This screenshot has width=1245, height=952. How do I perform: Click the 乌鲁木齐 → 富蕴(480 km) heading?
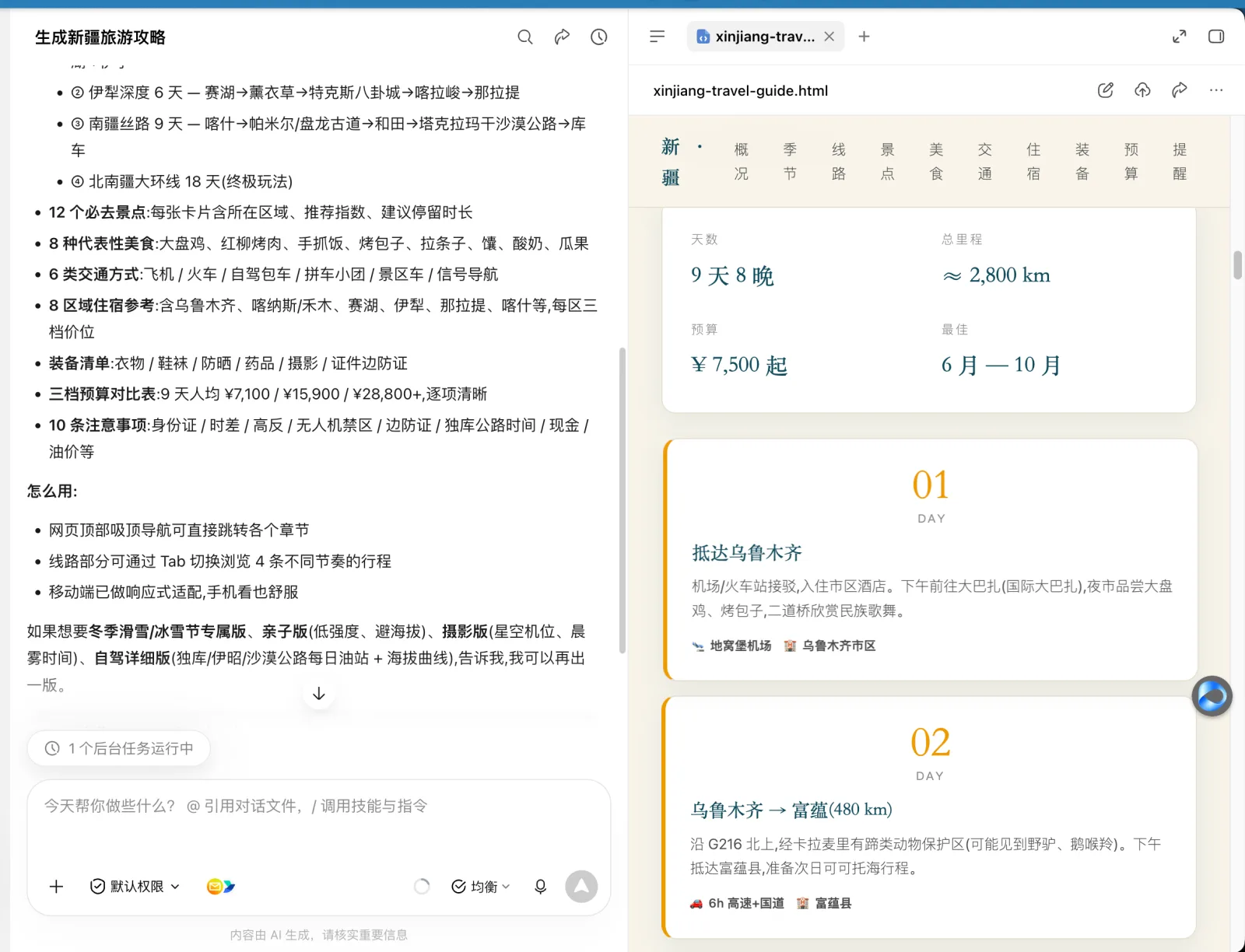[x=791, y=810]
